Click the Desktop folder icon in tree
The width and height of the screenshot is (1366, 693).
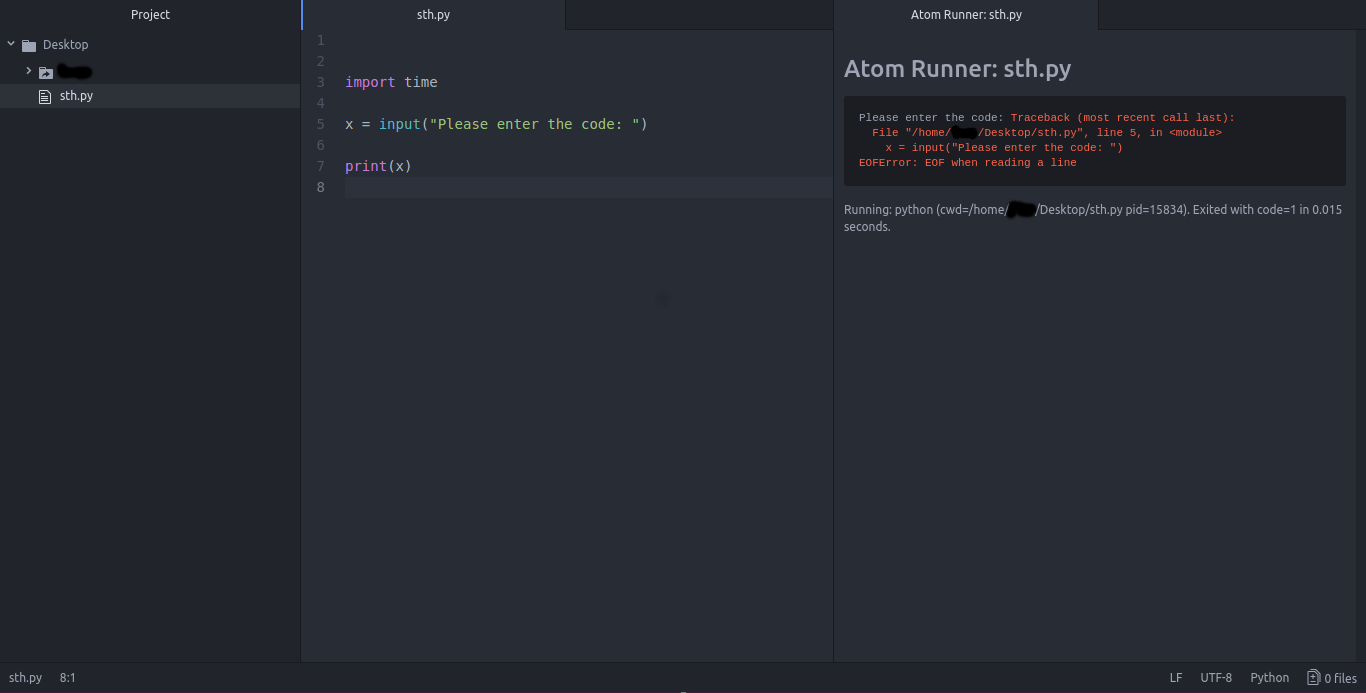29,45
